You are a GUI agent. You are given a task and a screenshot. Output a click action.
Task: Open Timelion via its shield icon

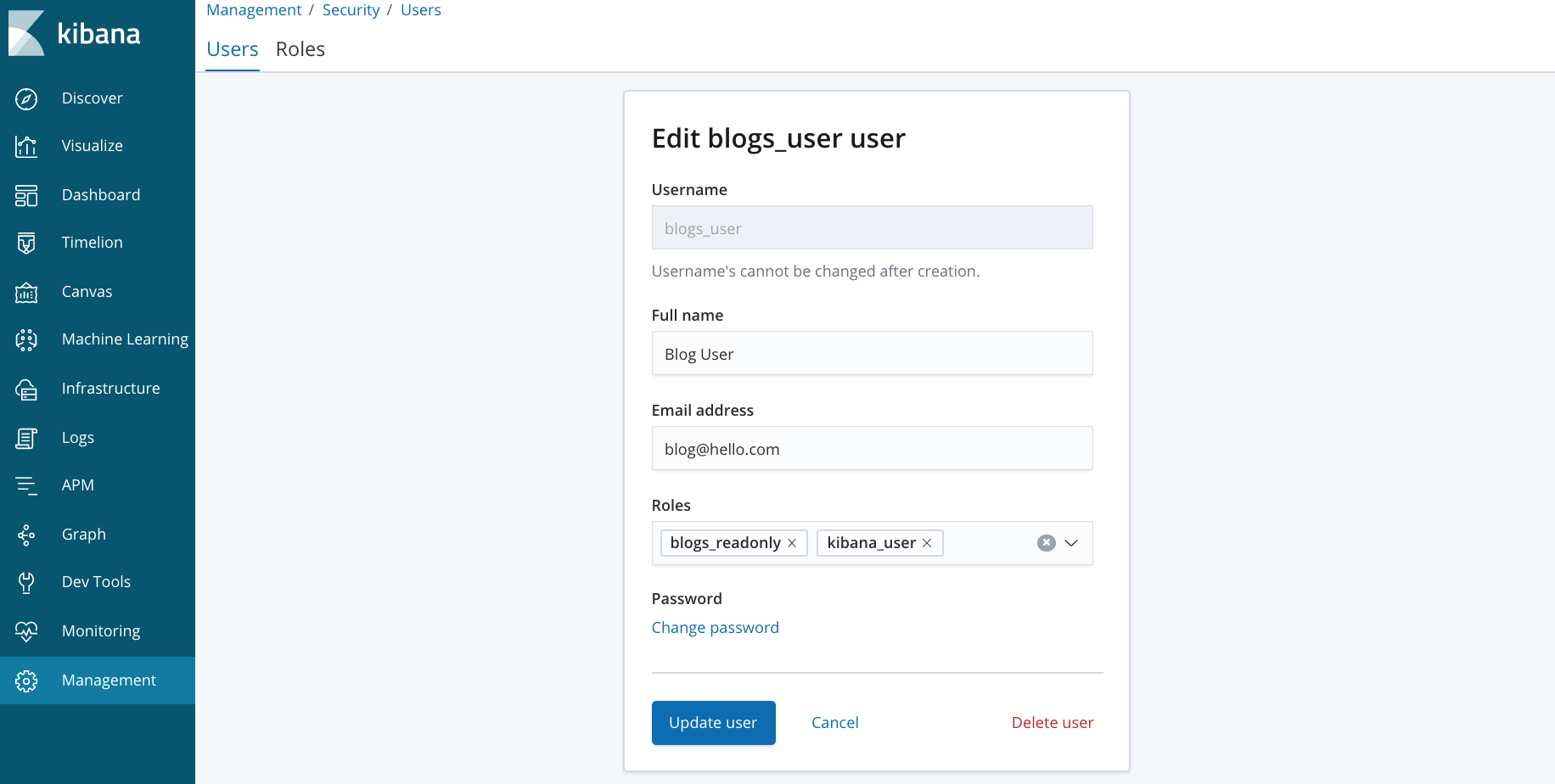[26, 244]
